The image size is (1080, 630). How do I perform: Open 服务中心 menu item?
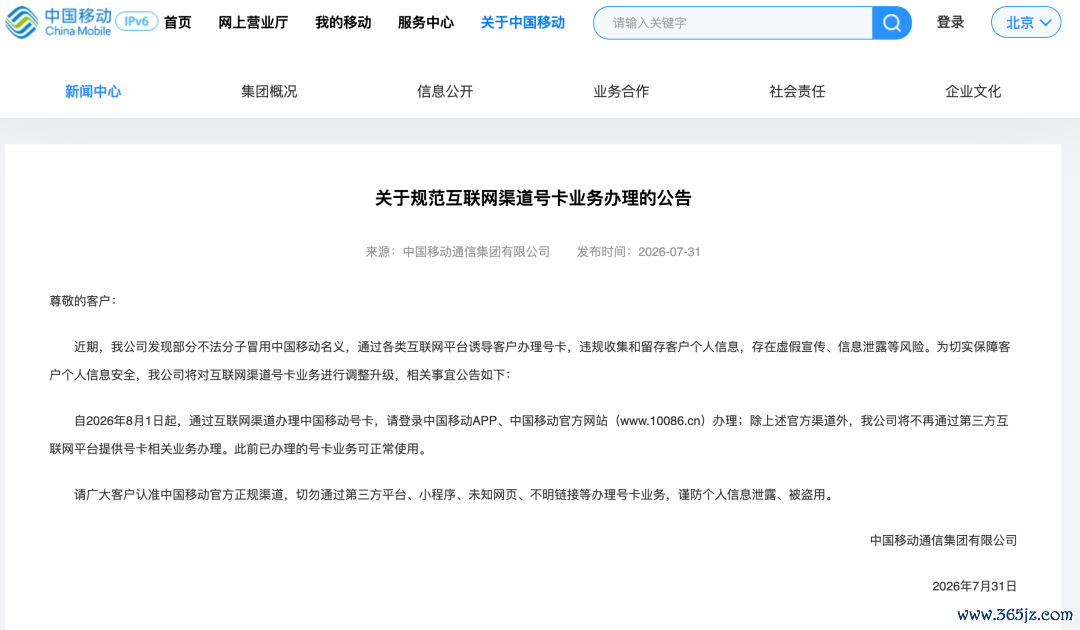426,23
